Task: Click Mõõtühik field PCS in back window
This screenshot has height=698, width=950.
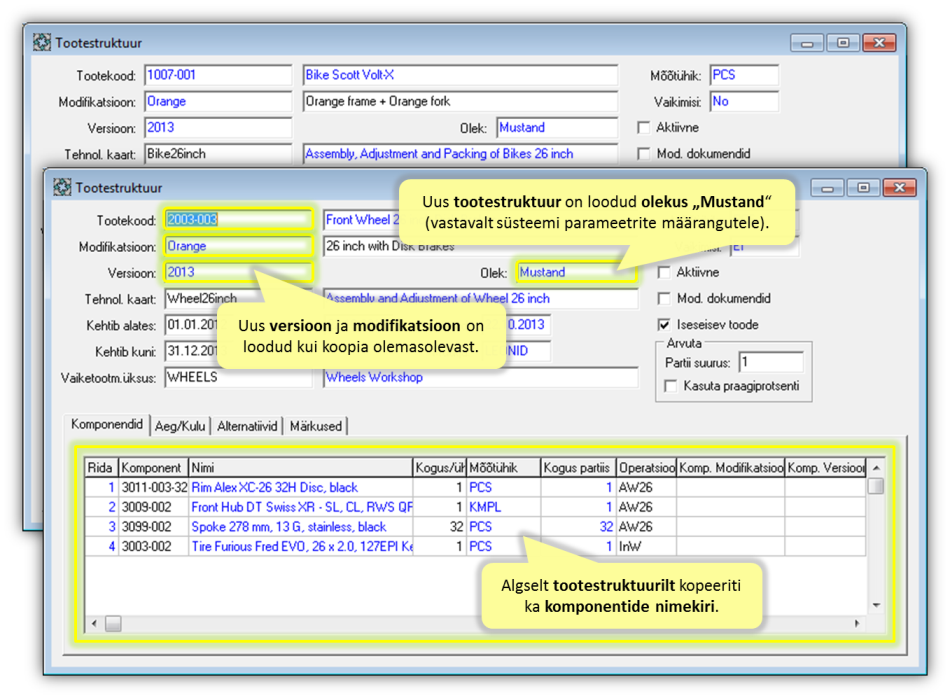Action: 744,75
